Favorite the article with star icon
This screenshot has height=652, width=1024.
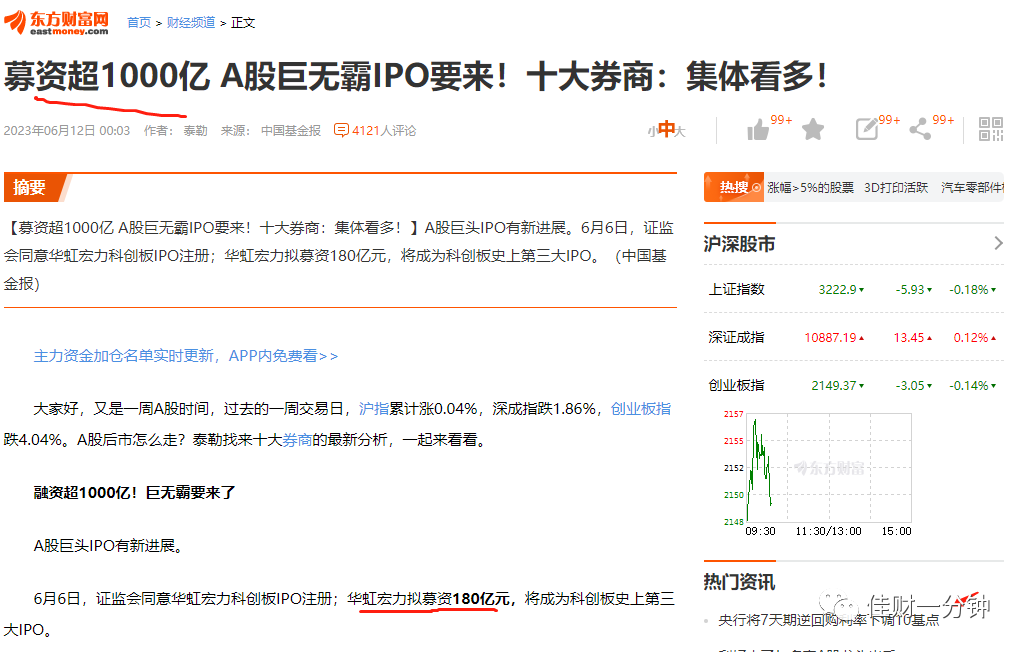pos(812,129)
